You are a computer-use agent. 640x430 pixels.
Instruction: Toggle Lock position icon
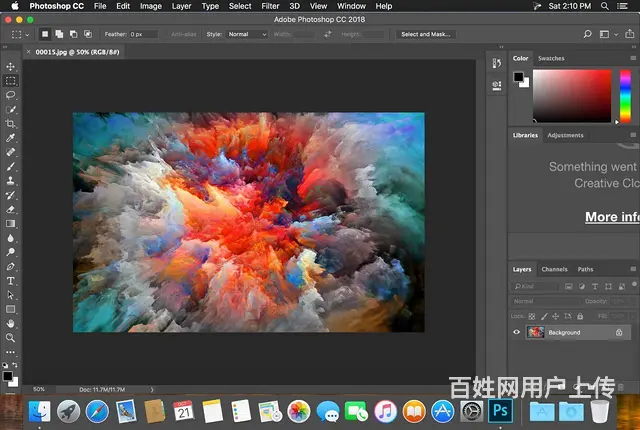click(556, 316)
